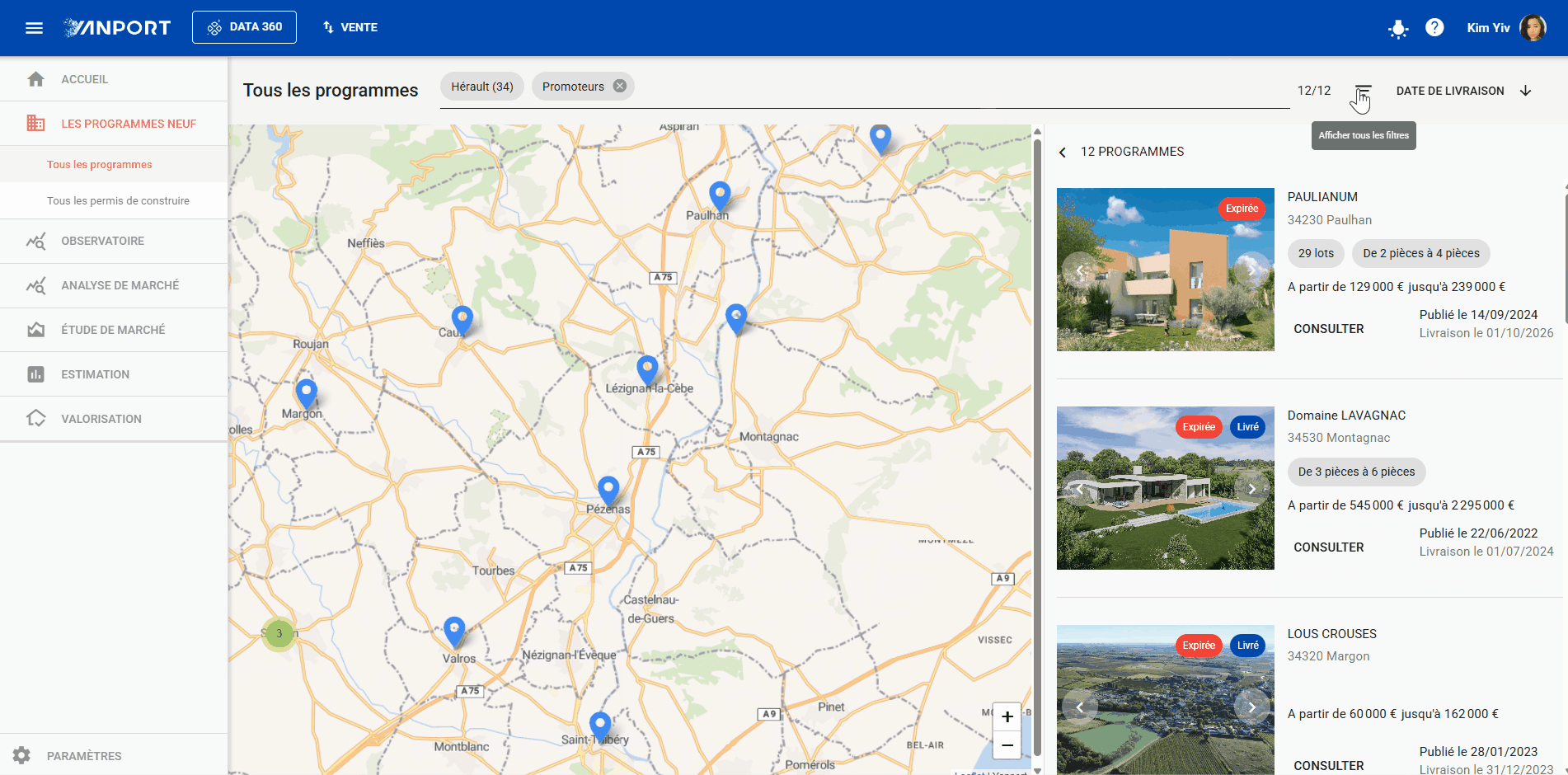1568x775 pixels.
Task: Show previous photo of PAULIANUM
Action: pos(1080,270)
